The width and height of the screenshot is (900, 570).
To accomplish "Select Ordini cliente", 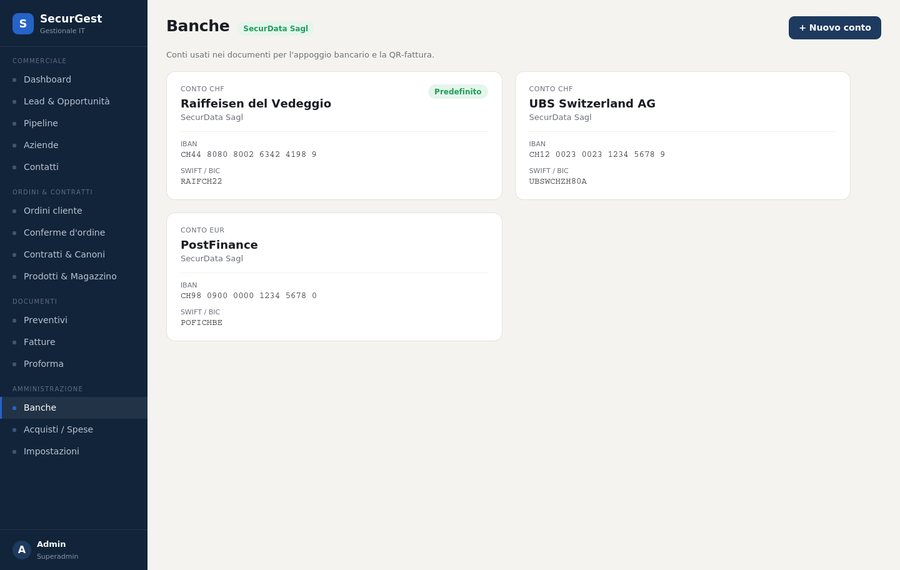I will tap(73, 211).
